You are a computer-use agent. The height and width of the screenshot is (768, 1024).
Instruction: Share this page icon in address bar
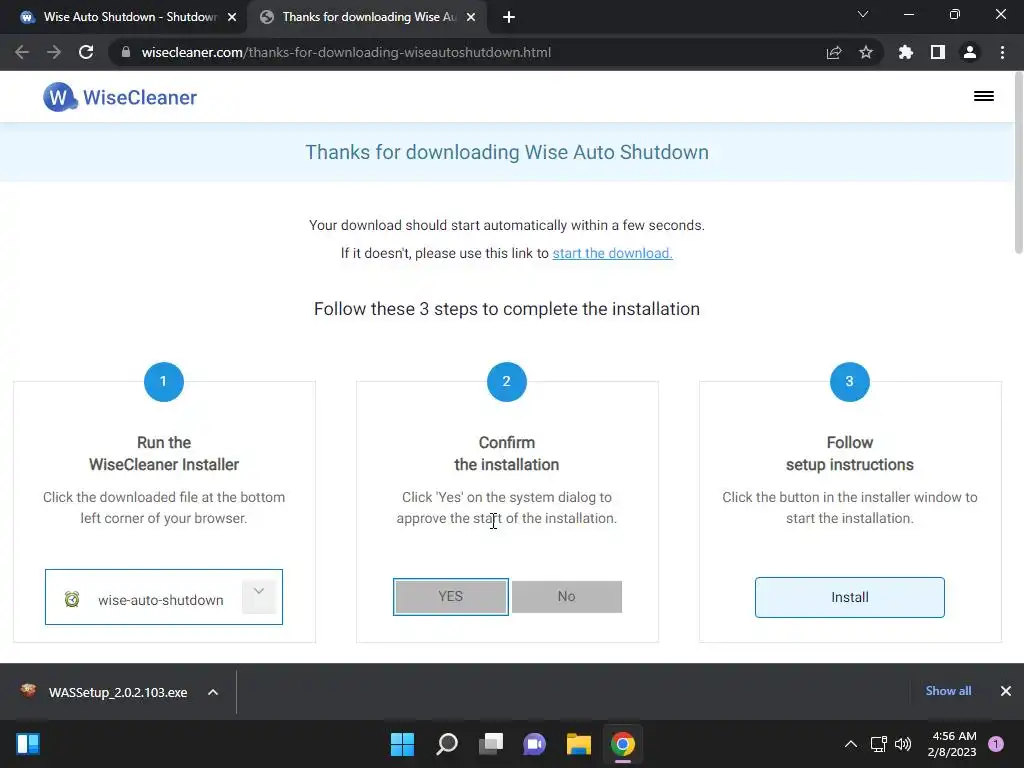click(x=834, y=52)
